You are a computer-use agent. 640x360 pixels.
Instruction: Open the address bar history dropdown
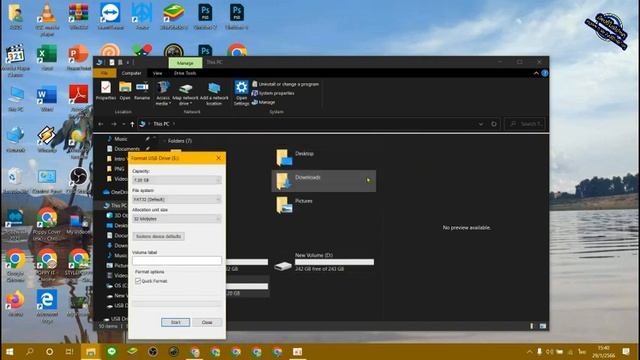point(481,124)
